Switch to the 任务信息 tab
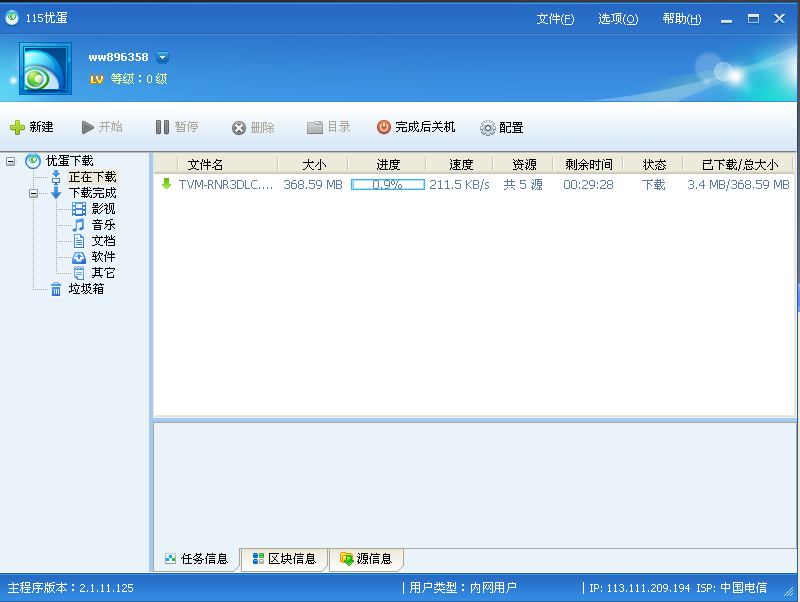The height and width of the screenshot is (602, 800). (196, 559)
